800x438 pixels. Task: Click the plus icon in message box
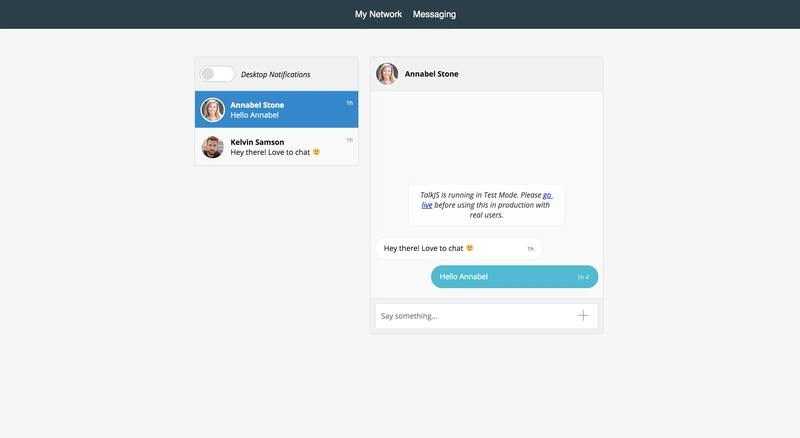[x=583, y=315]
